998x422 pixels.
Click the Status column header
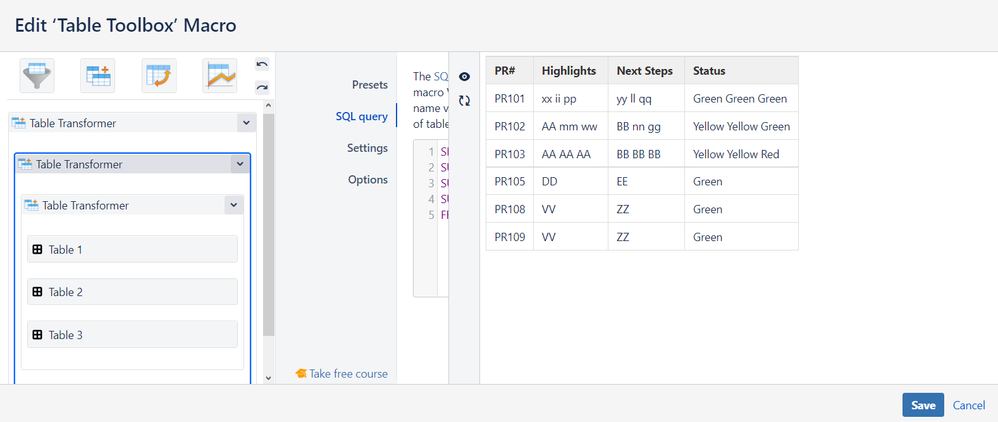click(x=741, y=71)
